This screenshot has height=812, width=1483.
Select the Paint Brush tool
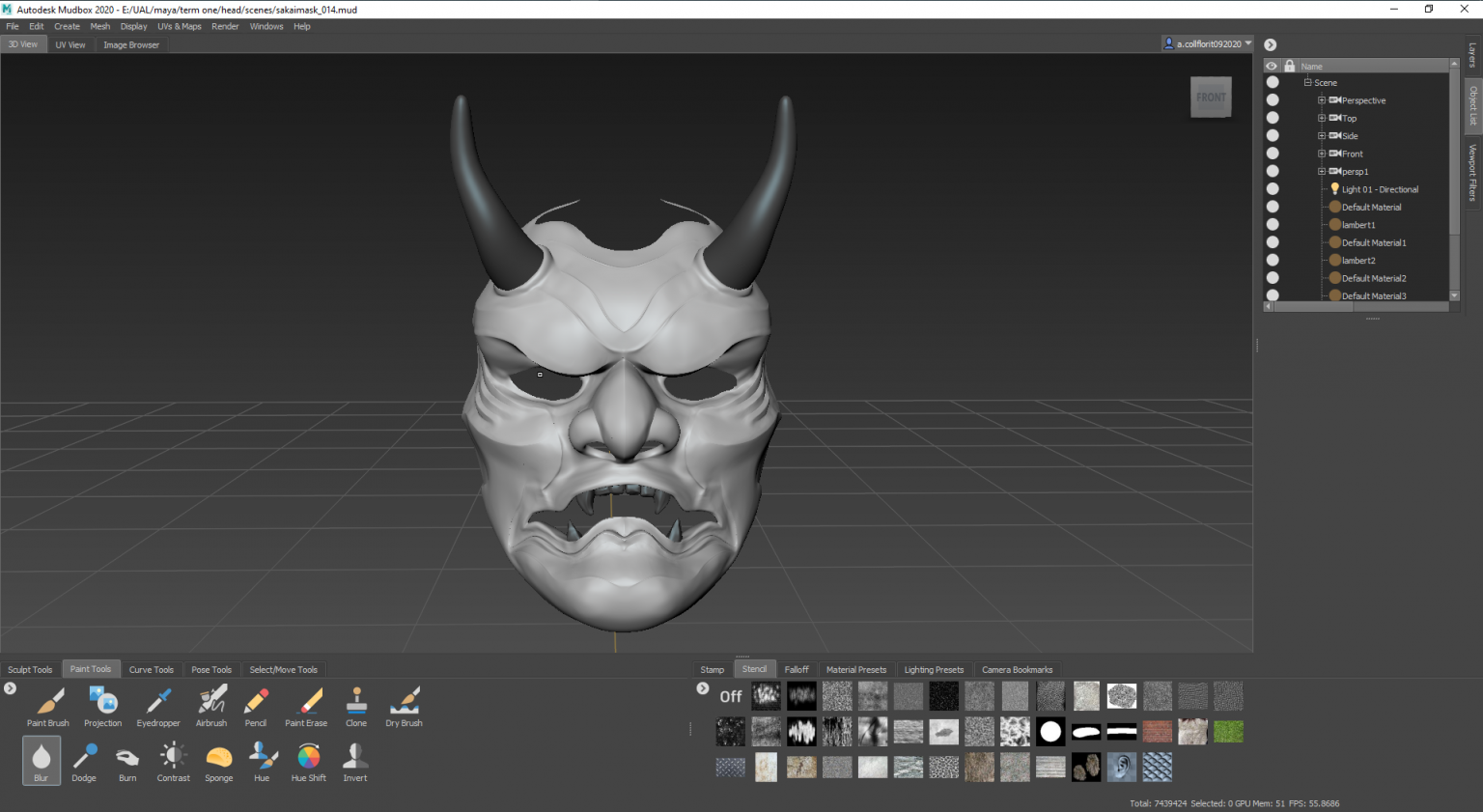[x=47, y=706]
